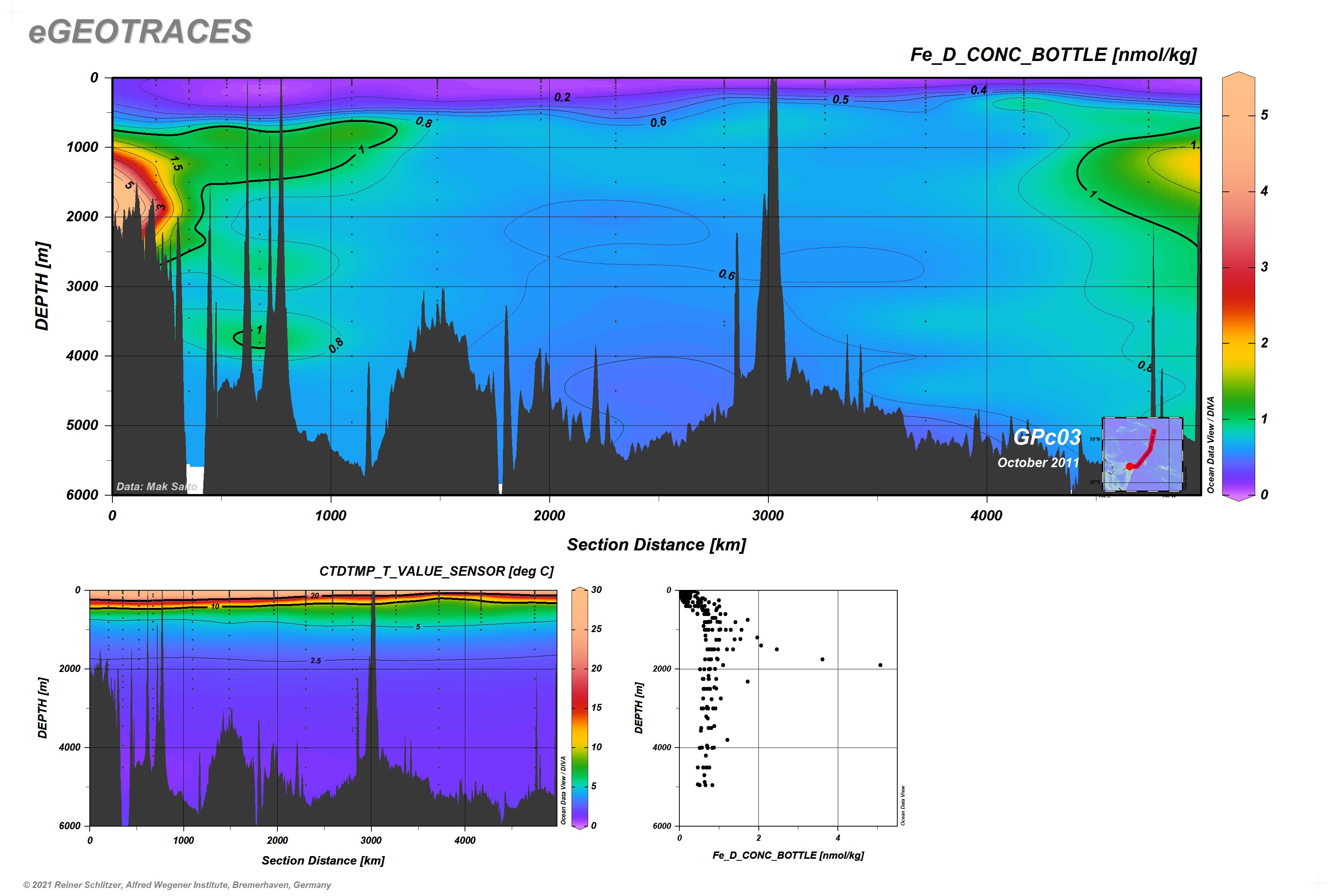This screenshot has height=896, width=1330.
Task: Click the GPc03 cruise label
Action: click(x=1047, y=437)
